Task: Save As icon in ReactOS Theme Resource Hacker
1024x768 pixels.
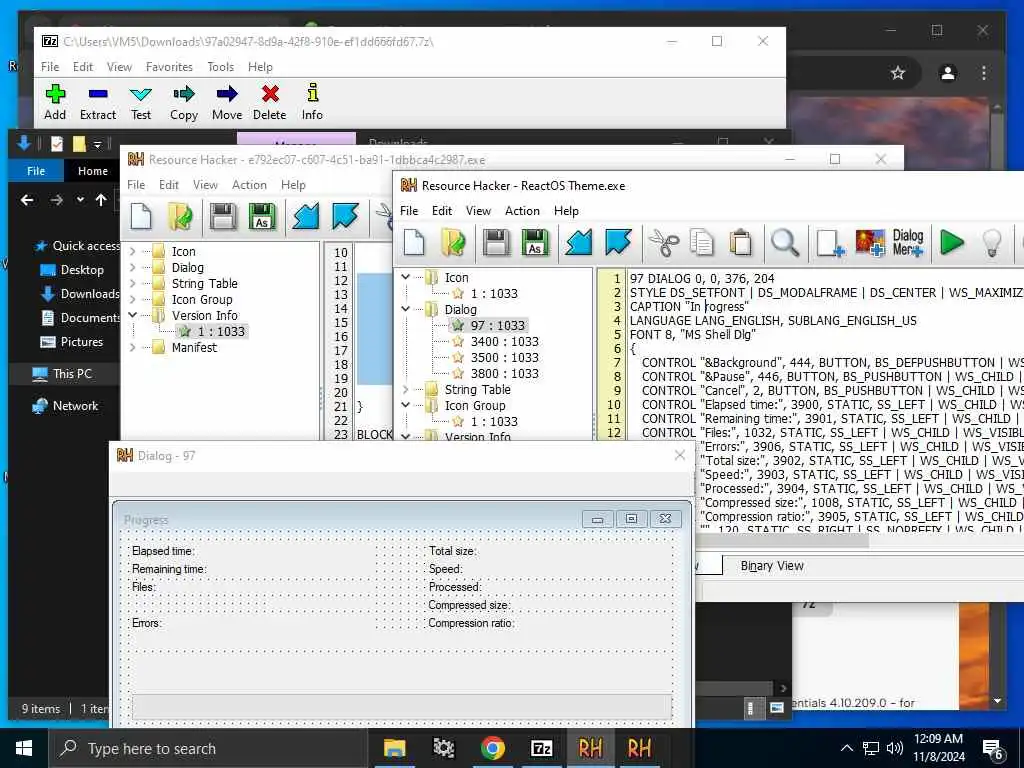Action: (x=535, y=242)
